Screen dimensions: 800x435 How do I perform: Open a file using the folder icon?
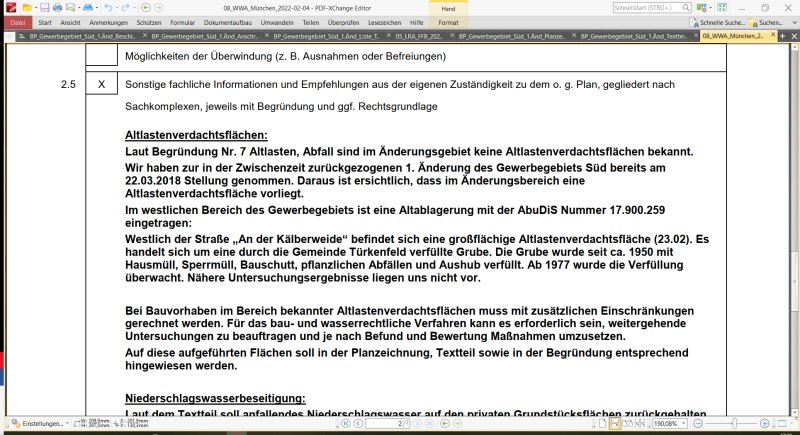(x=27, y=8)
